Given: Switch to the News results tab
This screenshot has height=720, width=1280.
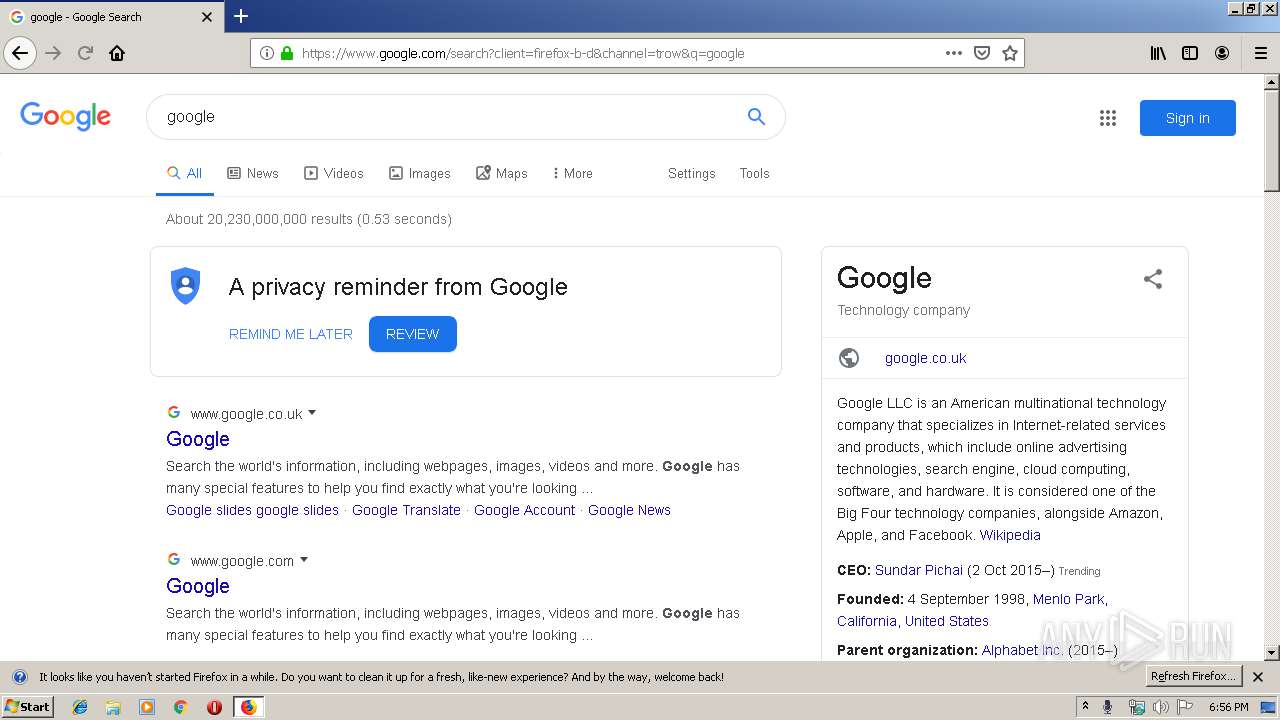Looking at the screenshot, I should (x=253, y=173).
